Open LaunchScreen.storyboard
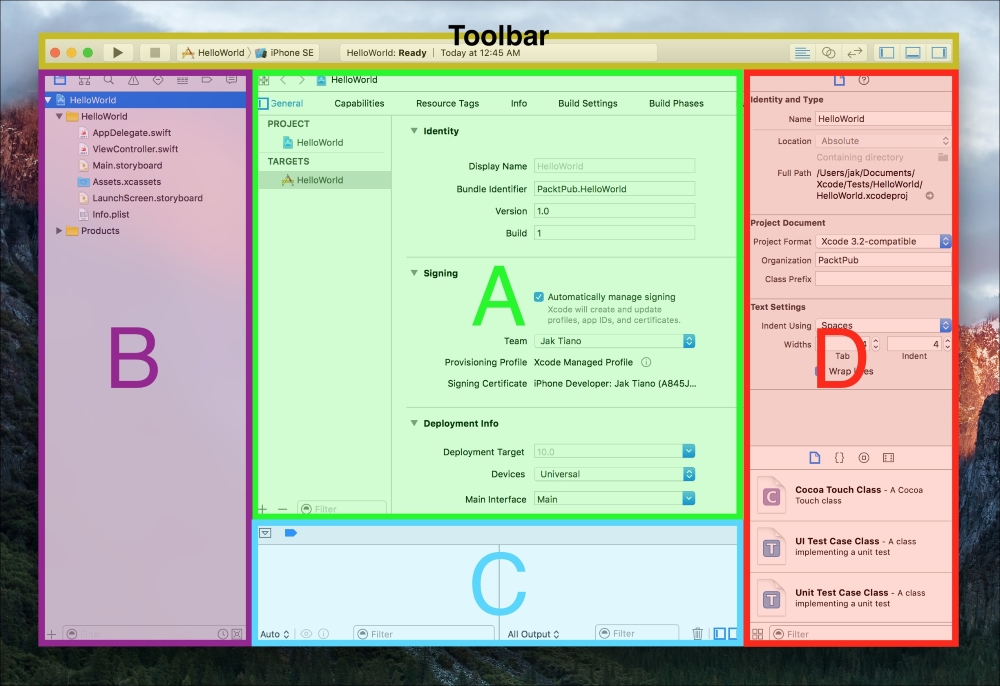1000x686 pixels. pyautogui.click(x=140, y=198)
